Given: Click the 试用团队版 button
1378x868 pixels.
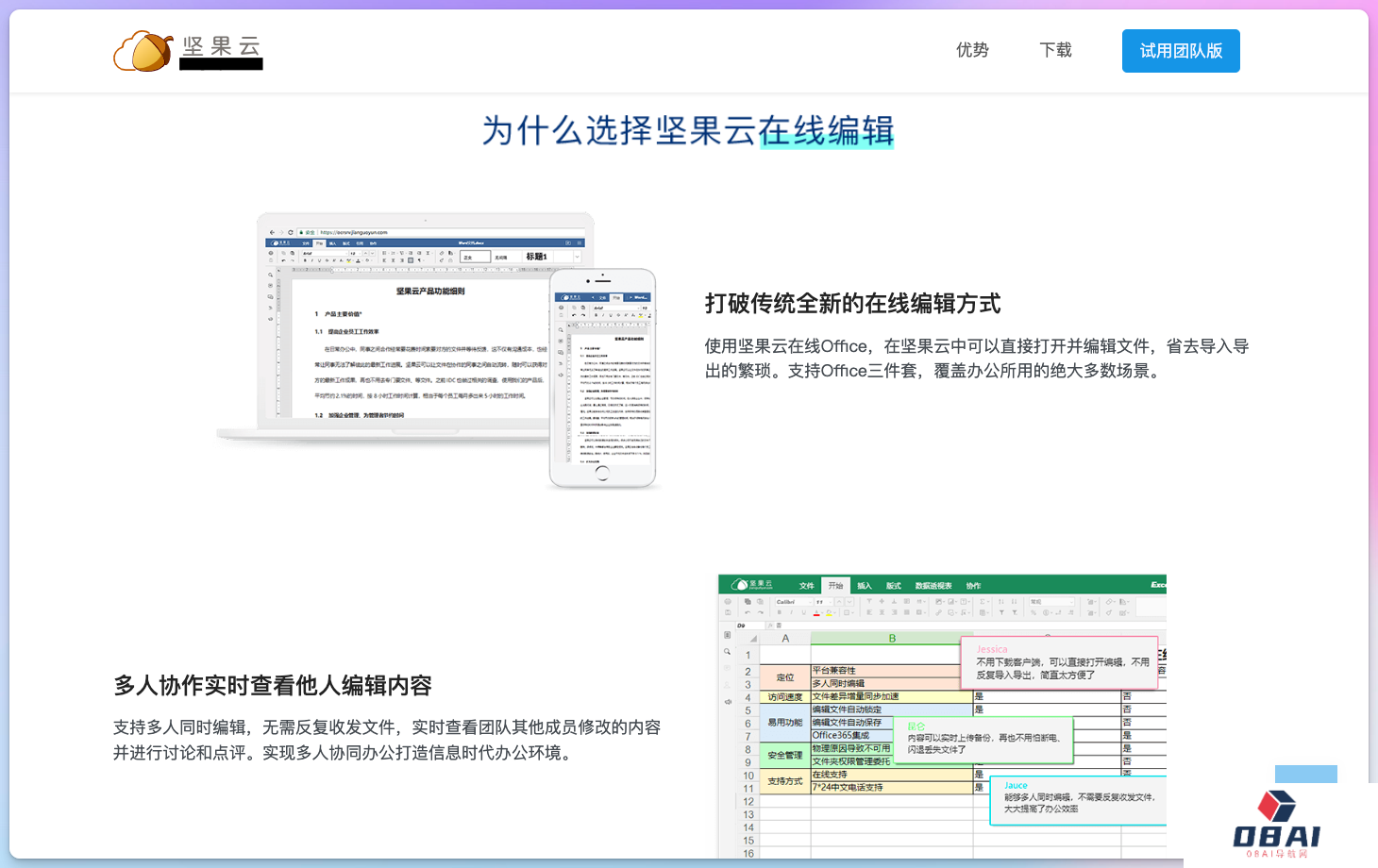Looking at the screenshot, I should point(1181,51).
